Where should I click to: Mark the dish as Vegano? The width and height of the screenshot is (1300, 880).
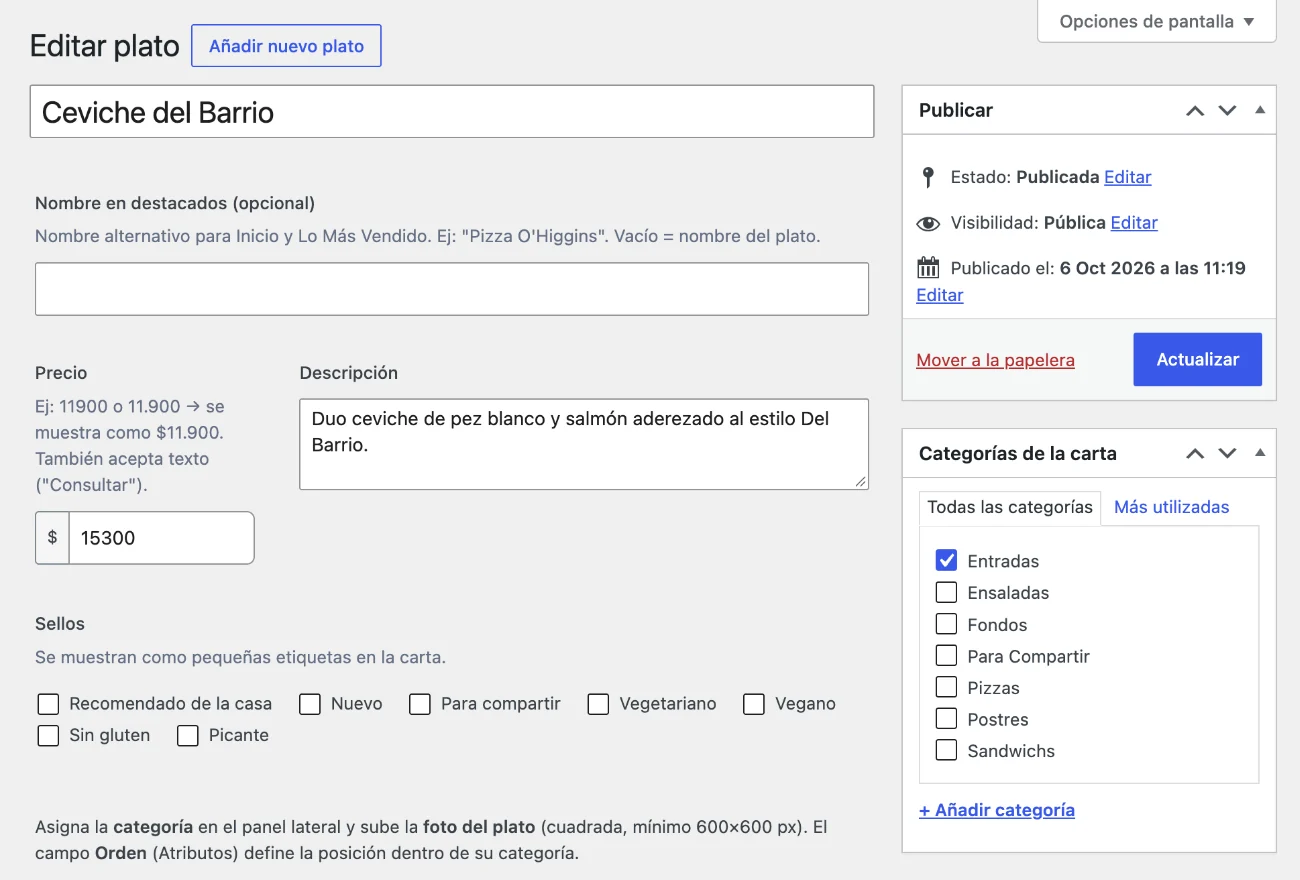pos(754,704)
